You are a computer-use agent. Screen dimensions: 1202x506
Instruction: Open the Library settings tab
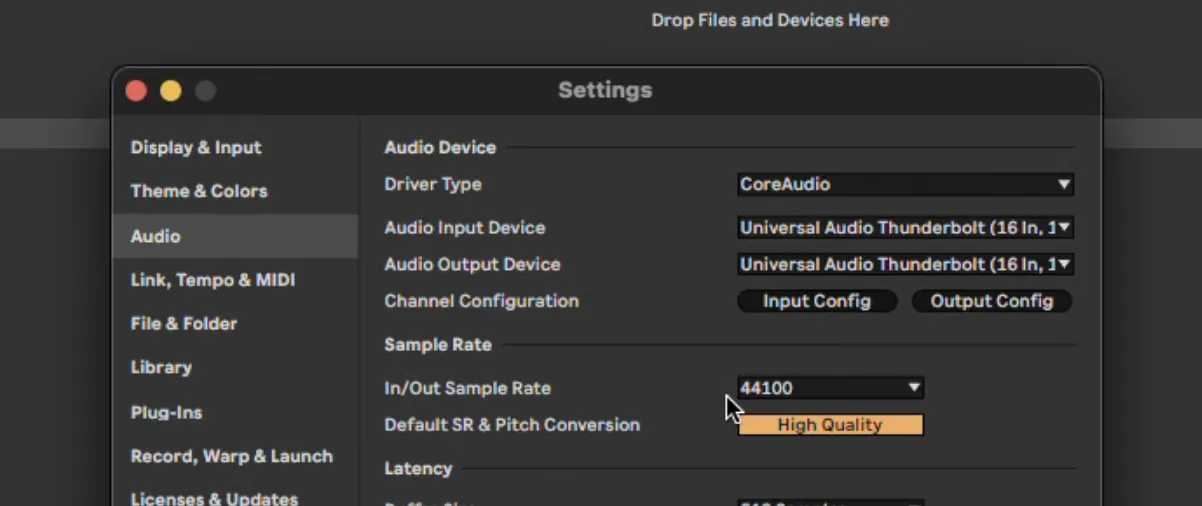161,367
